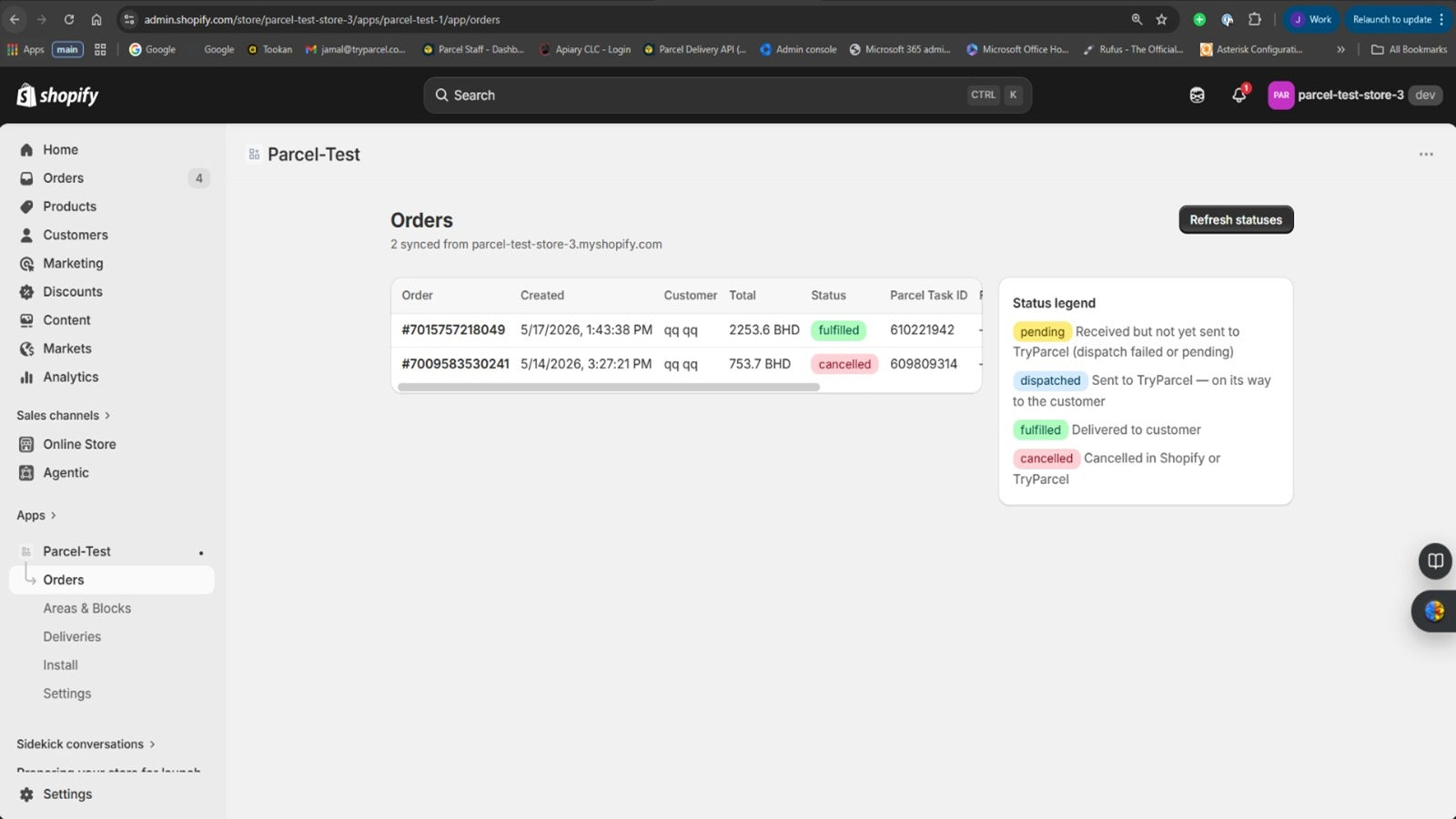Click the browser zoom magnifier icon
1456x819 pixels.
tap(1137, 19)
